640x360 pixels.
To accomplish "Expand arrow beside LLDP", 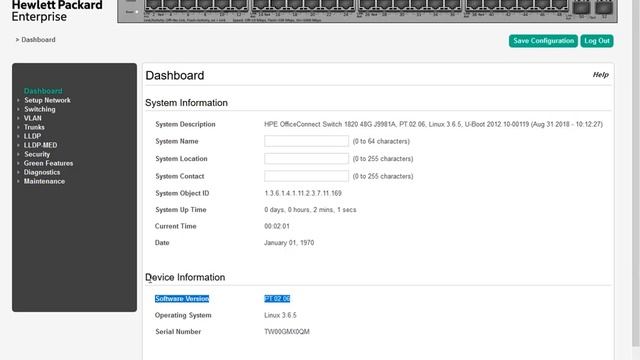I will 18,136.
